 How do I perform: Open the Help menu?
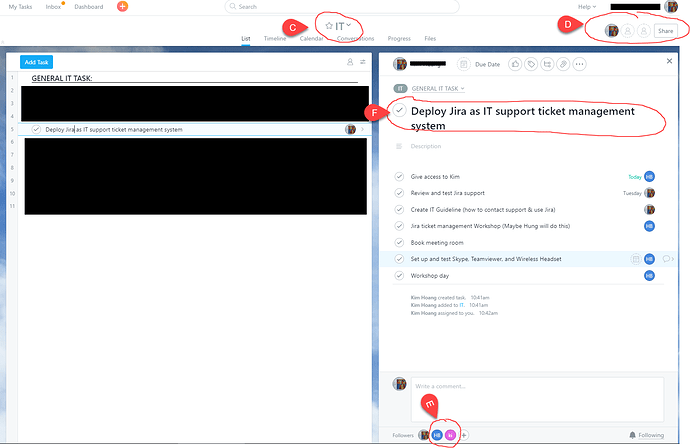tap(587, 7)
